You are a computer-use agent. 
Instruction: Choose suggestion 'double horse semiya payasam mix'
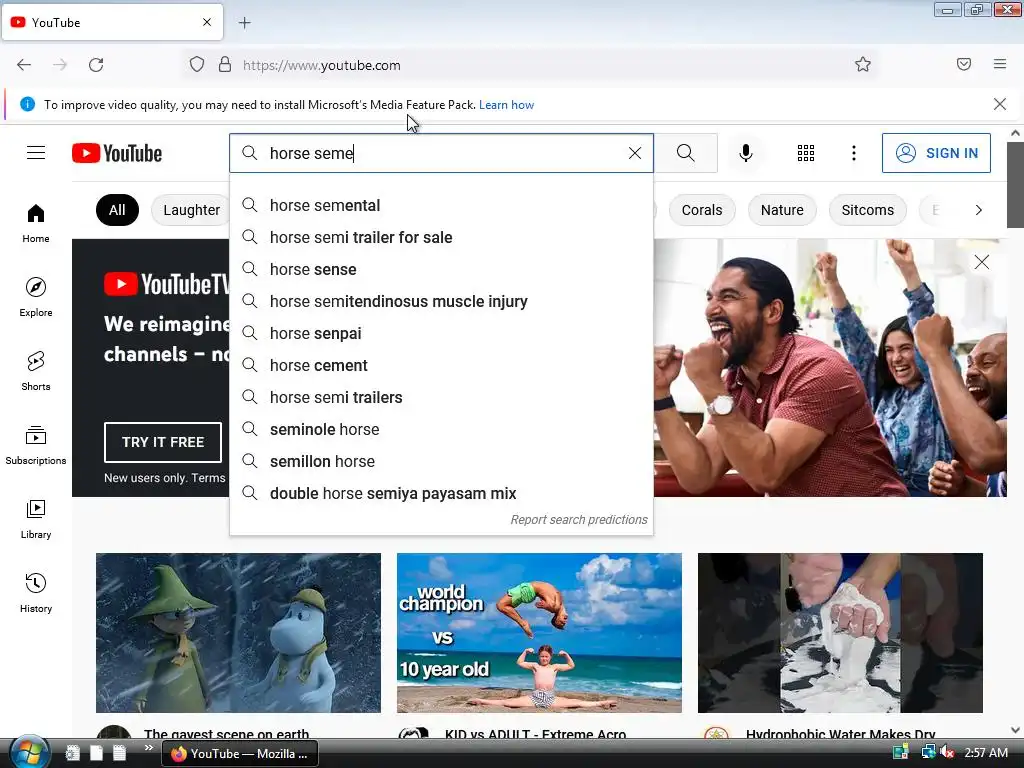coord(441,493)
